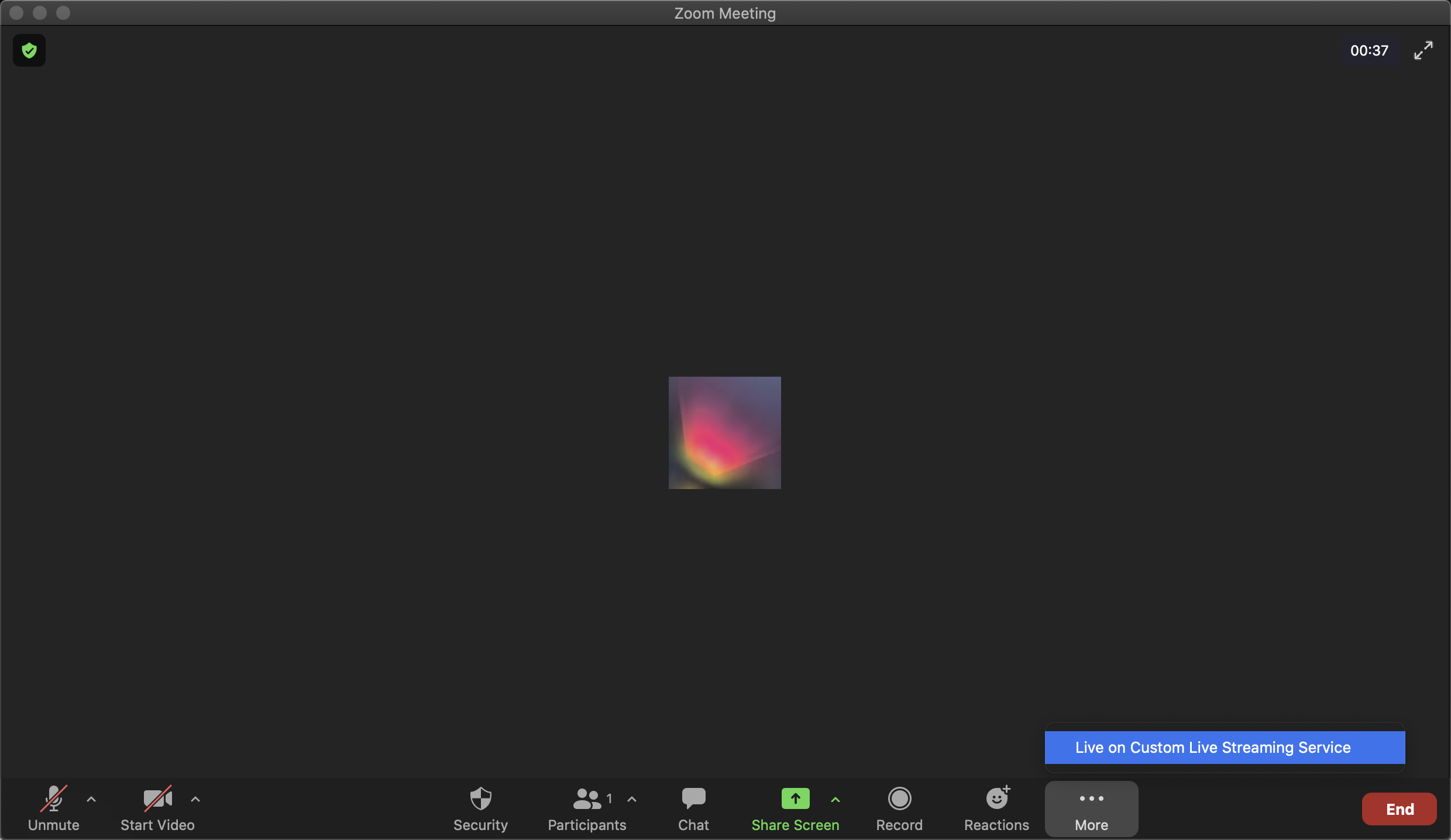The width and height of the screenshot is (1451, 840).
Task: Click the green encryption shield icon
Action: click(29, 51)
